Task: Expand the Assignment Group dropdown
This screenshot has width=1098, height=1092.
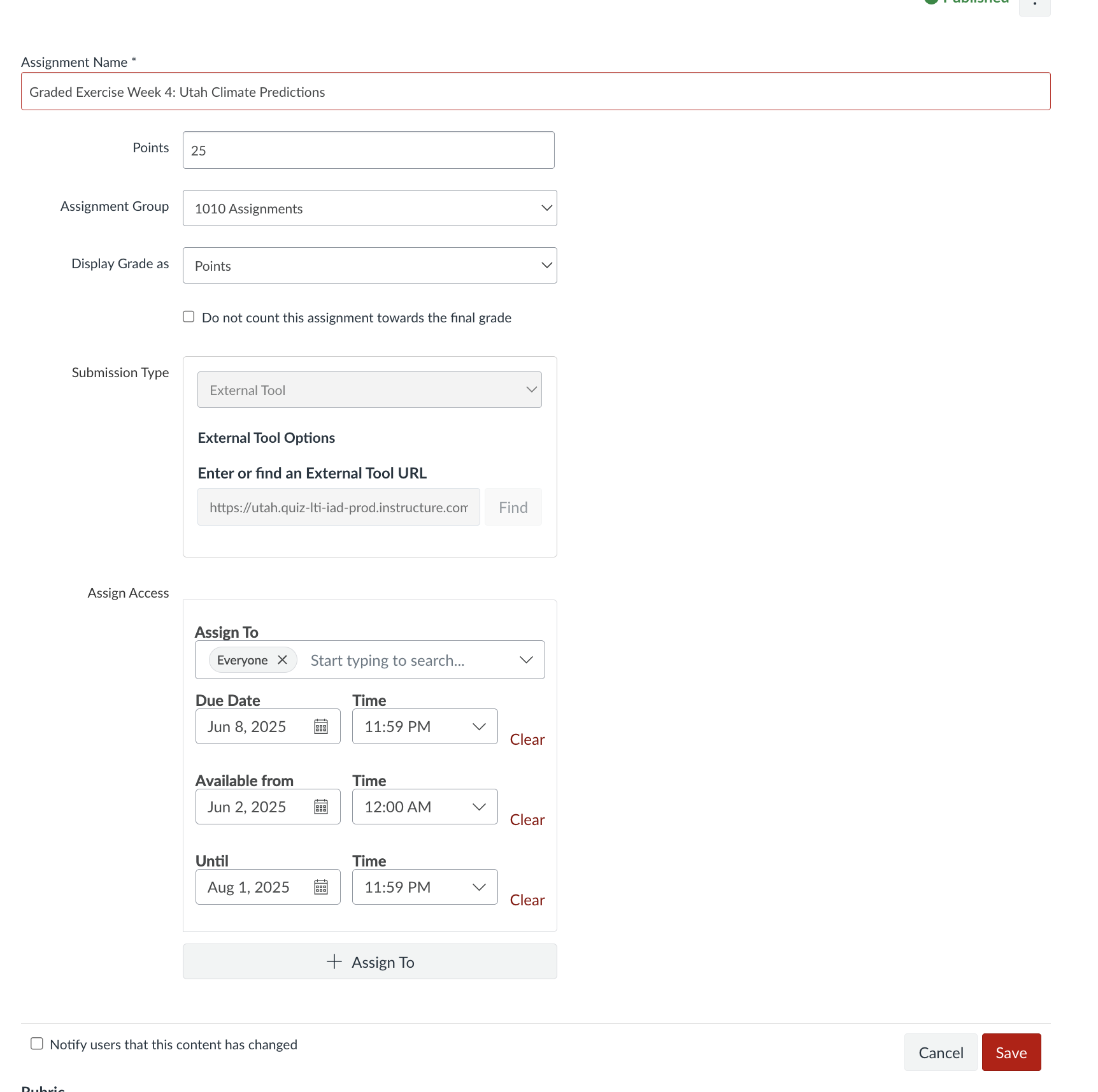Action: [x=369, y=208]
